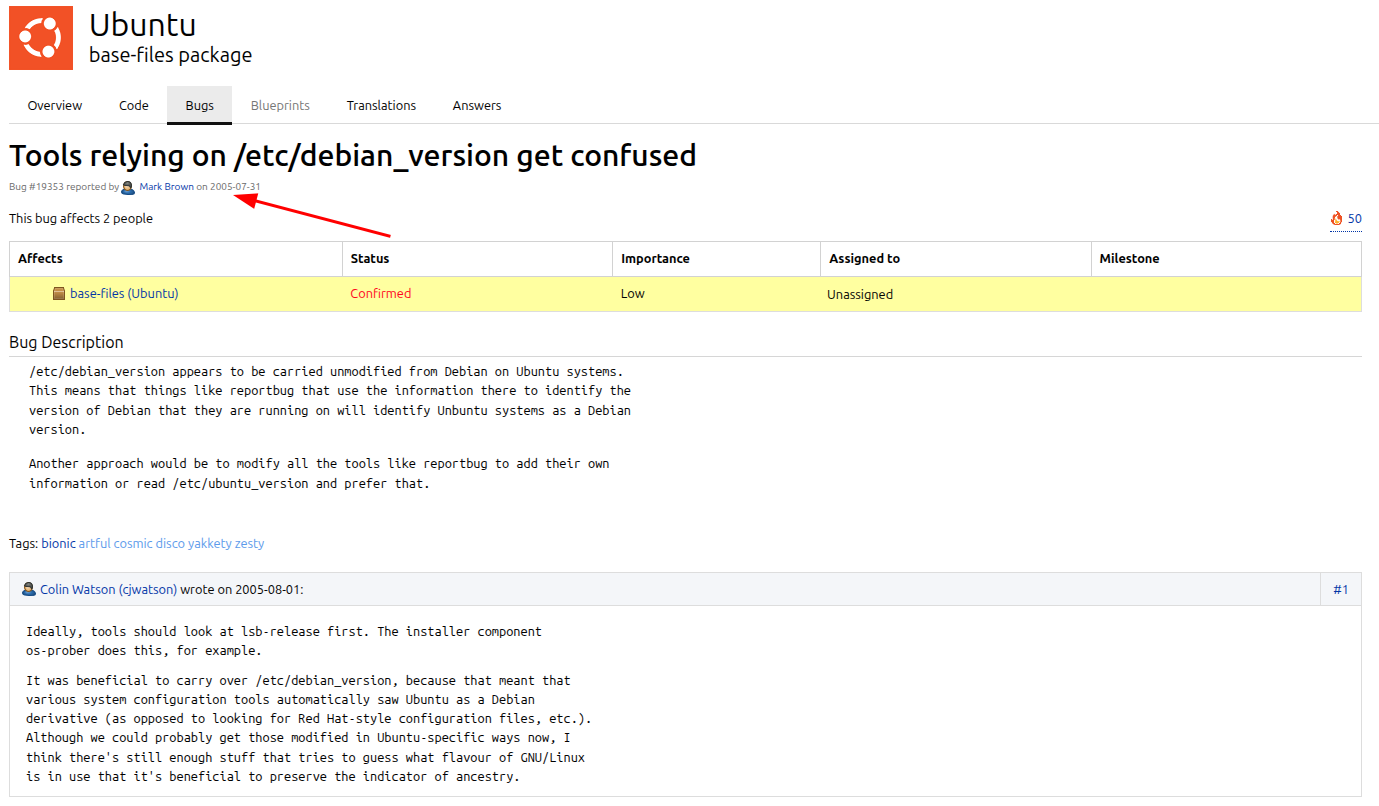The height and width of the screenshot is (806, 1379).
Task: Click the "Bug #19353" text
Action: (37, 187)
